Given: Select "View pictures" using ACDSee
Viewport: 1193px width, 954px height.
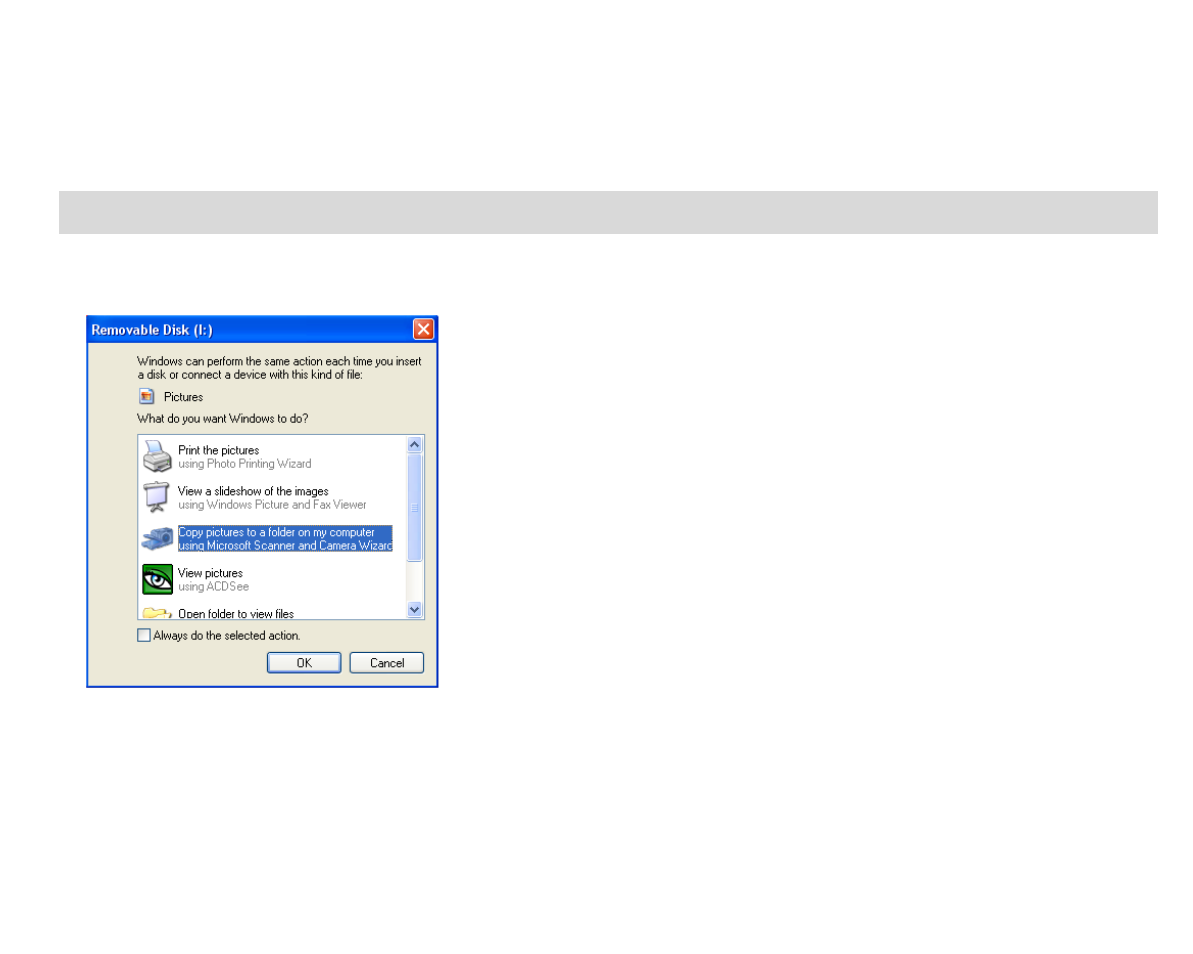Looking at the screenshot, I should tap(210, 574).
